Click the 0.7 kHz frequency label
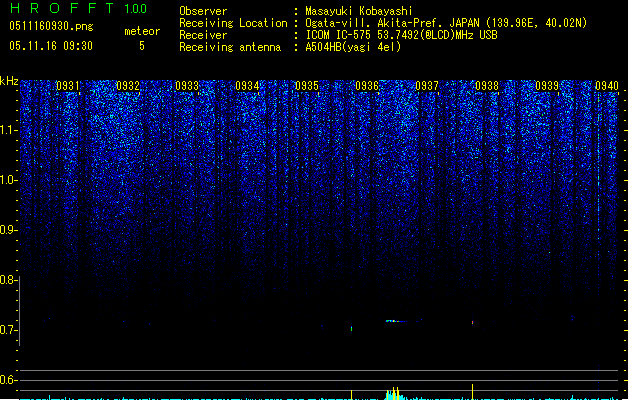The image size is (629, 400). point(9,330)
